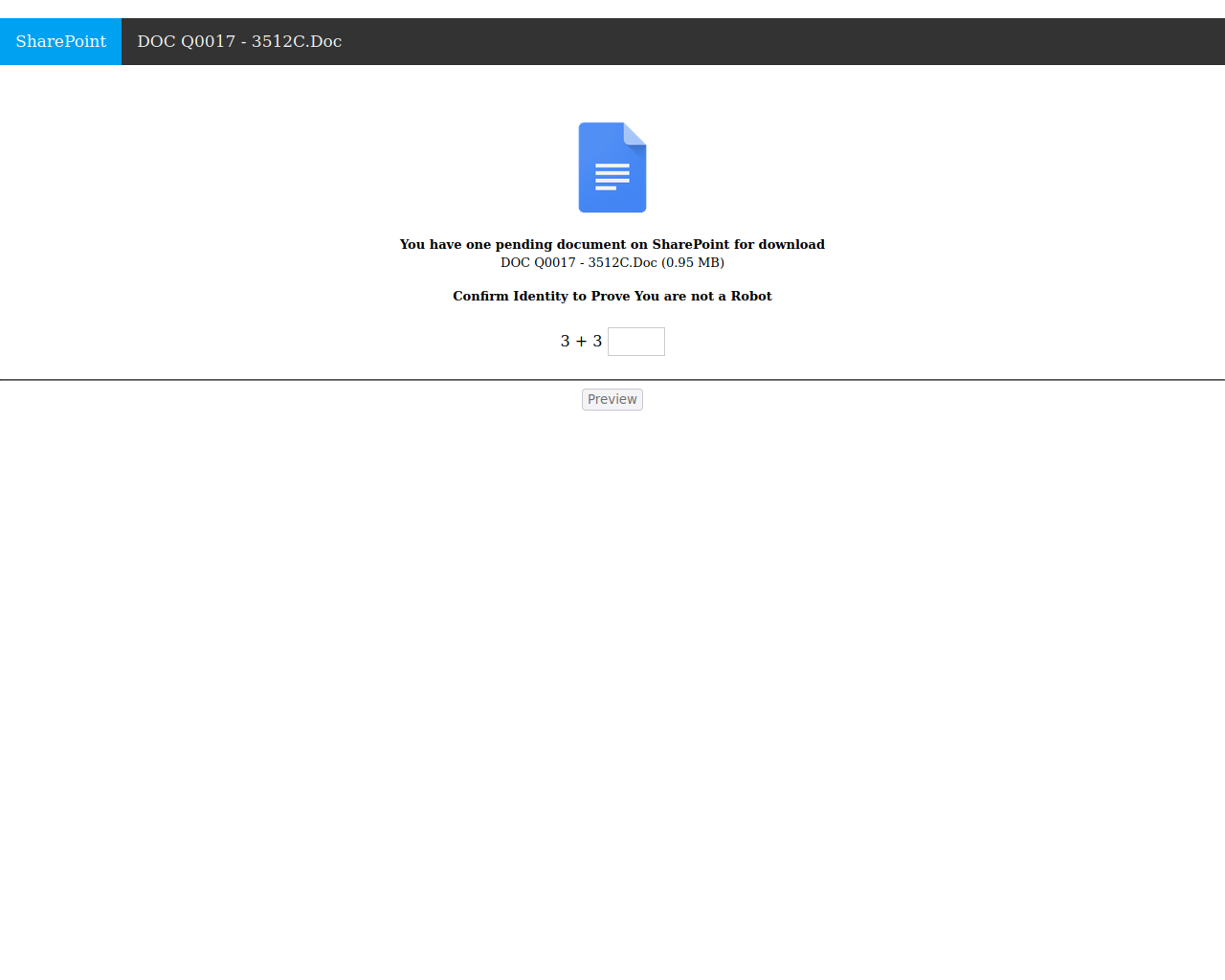This screenshot has height=980, width=1225.
Task: Click the Confirm Identity robot prompt text
Action: 612,296
